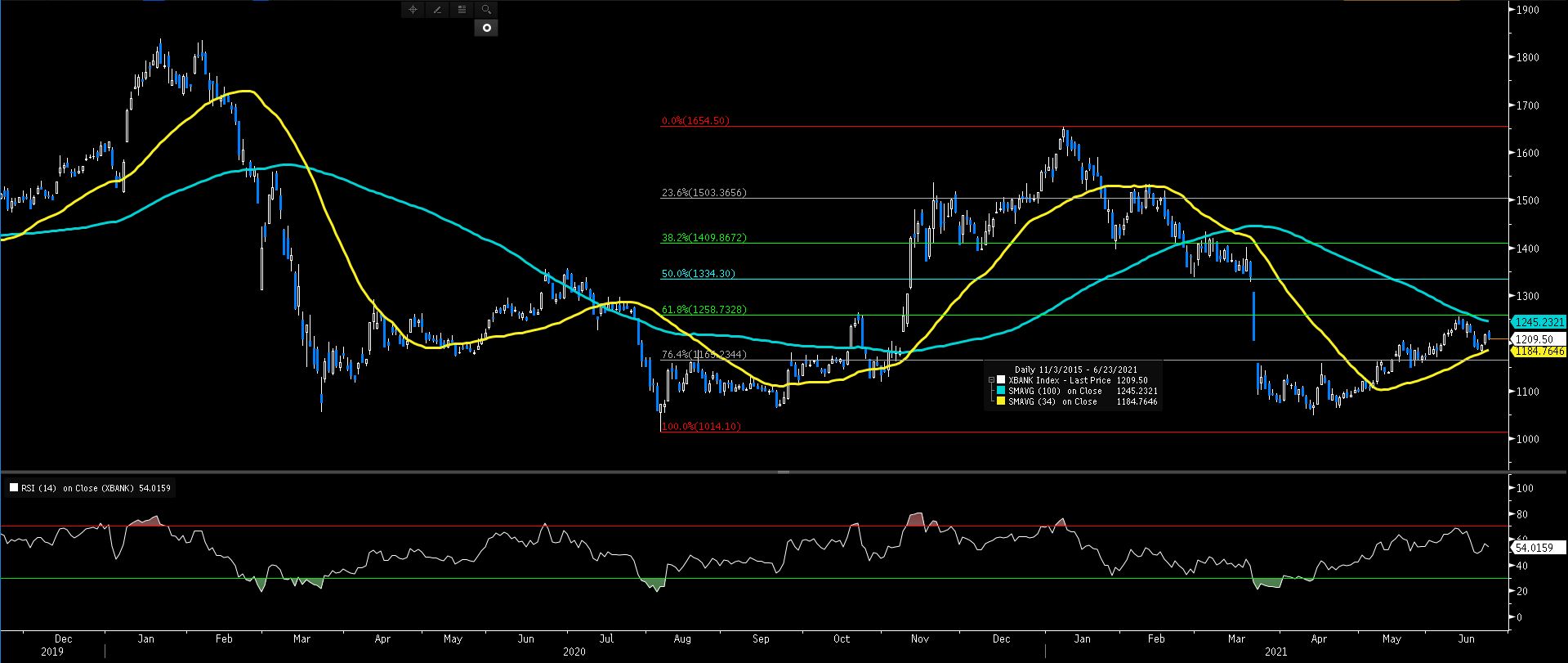The image size is (1568, 663).
Task: Click the cyan 1245.2321 axis price tag
Action: (x=1539, y=322)
